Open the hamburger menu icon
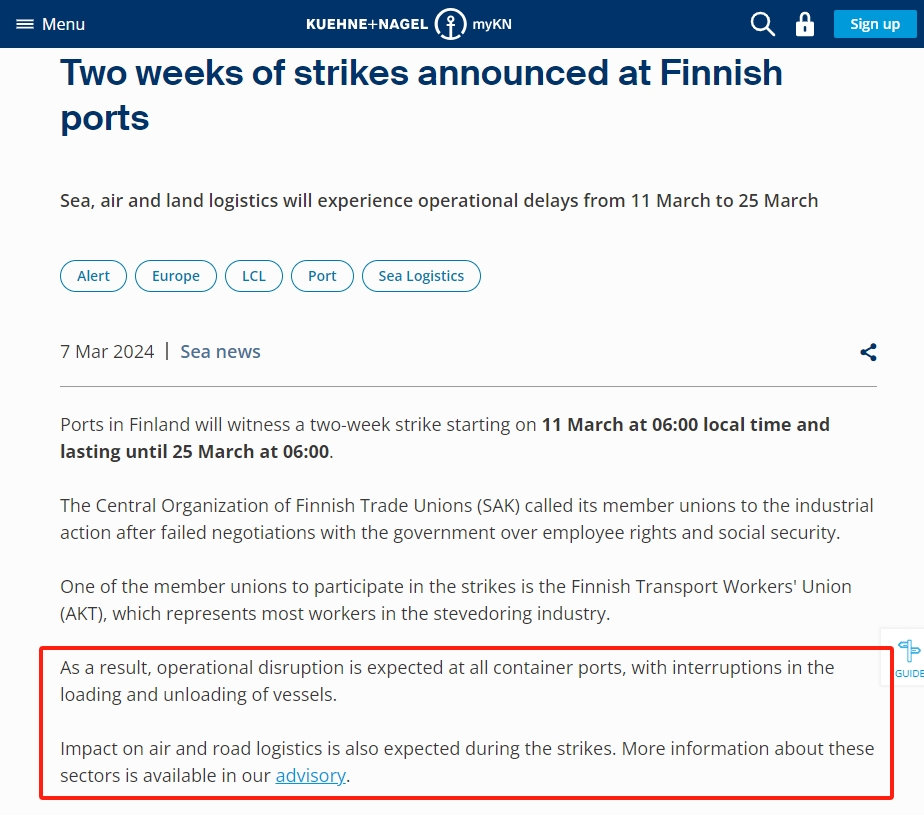The image size is (924, 815). (25, 24)
